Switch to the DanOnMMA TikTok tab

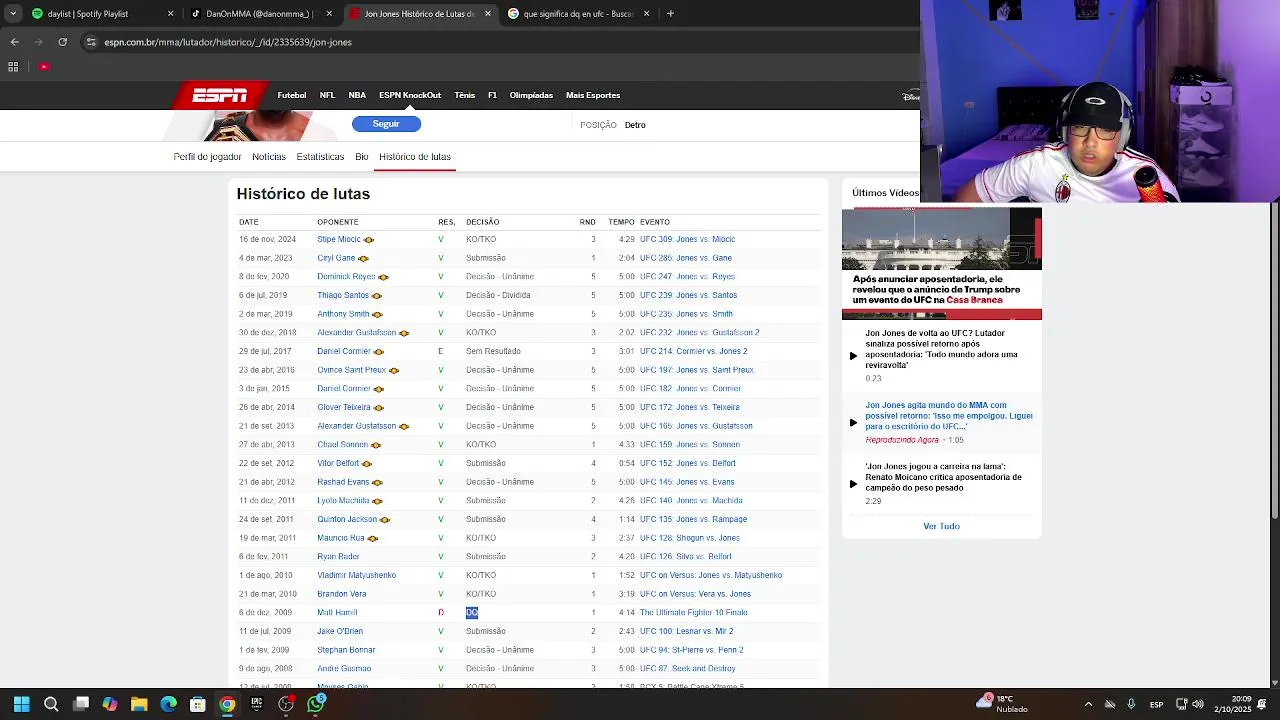(259, 14)
